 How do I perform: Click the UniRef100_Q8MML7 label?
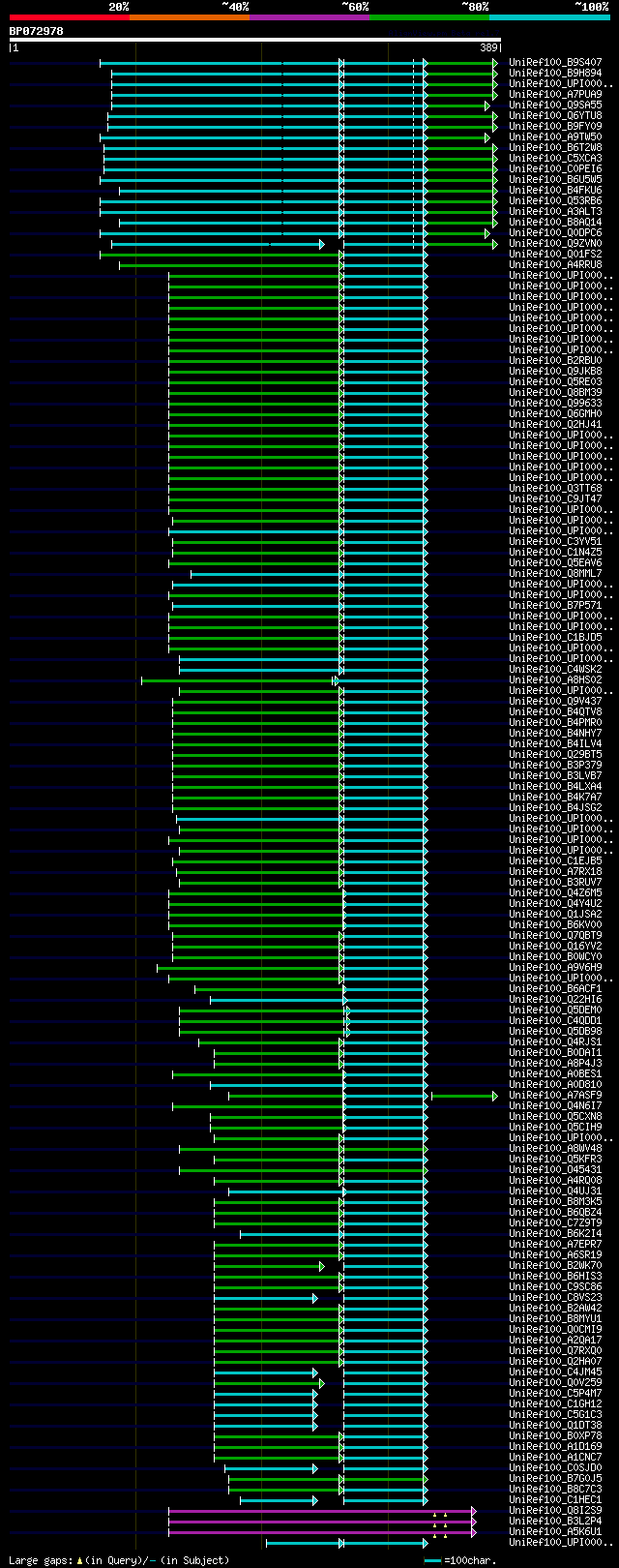point(555,573)
